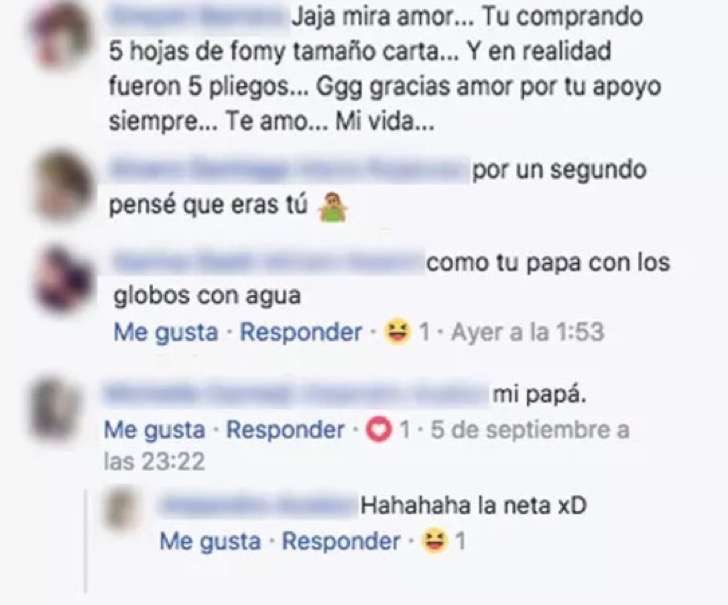
Task: Open the blurred author name before Jaja mira amor
Action: click(199, 18)
